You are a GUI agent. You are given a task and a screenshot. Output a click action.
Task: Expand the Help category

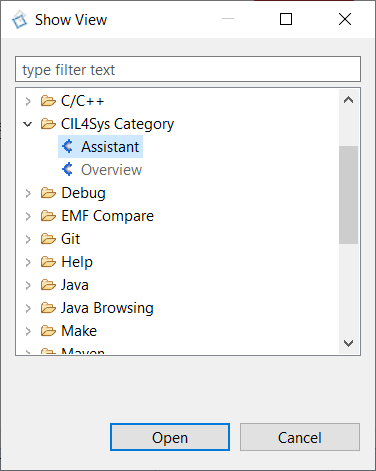coord(28,262)
